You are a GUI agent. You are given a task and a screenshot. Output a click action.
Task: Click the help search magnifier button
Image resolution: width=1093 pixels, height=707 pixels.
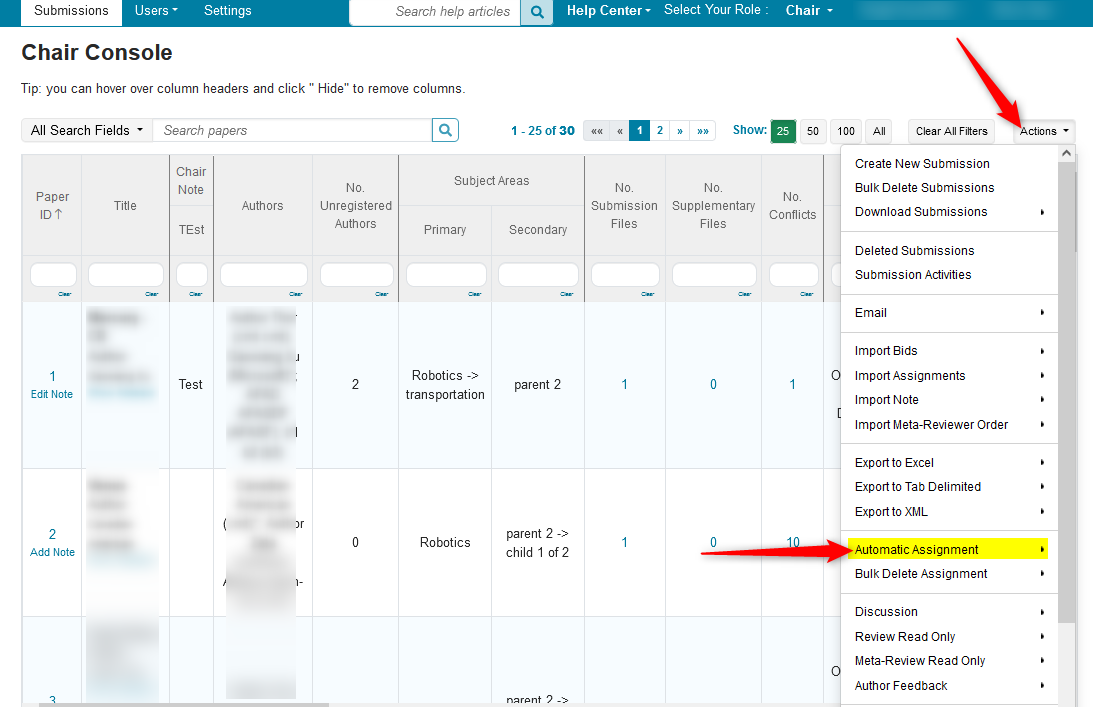pos(537,12)
